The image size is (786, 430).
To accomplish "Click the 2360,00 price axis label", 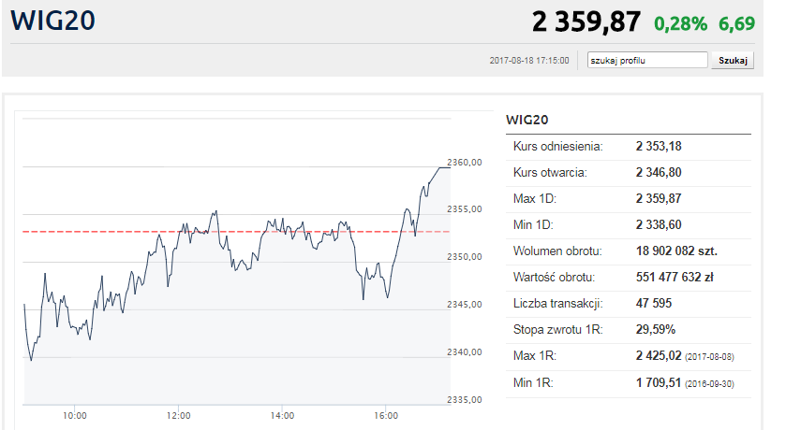I will coord(465,162).
